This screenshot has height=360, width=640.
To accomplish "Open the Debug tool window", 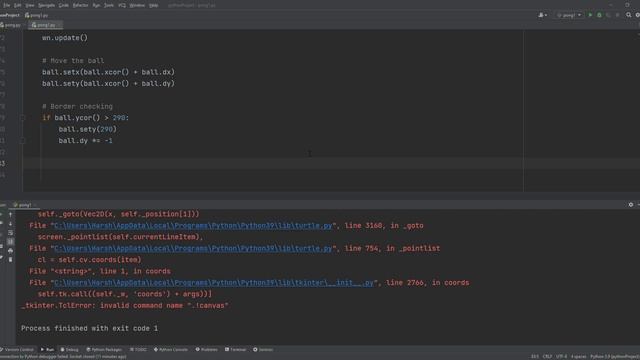I will [x=69, y=350].
